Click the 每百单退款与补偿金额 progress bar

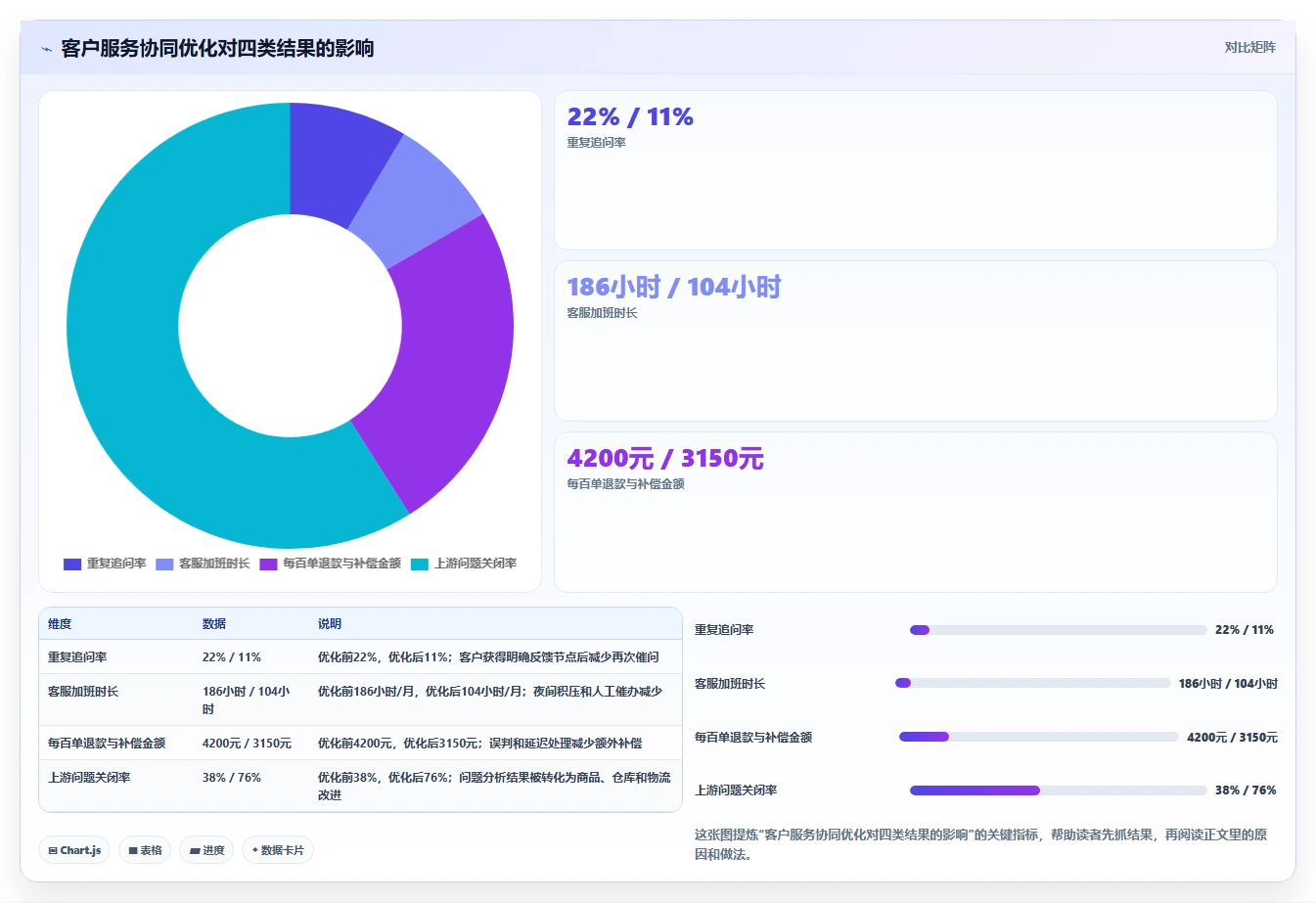click(1038, 737)
